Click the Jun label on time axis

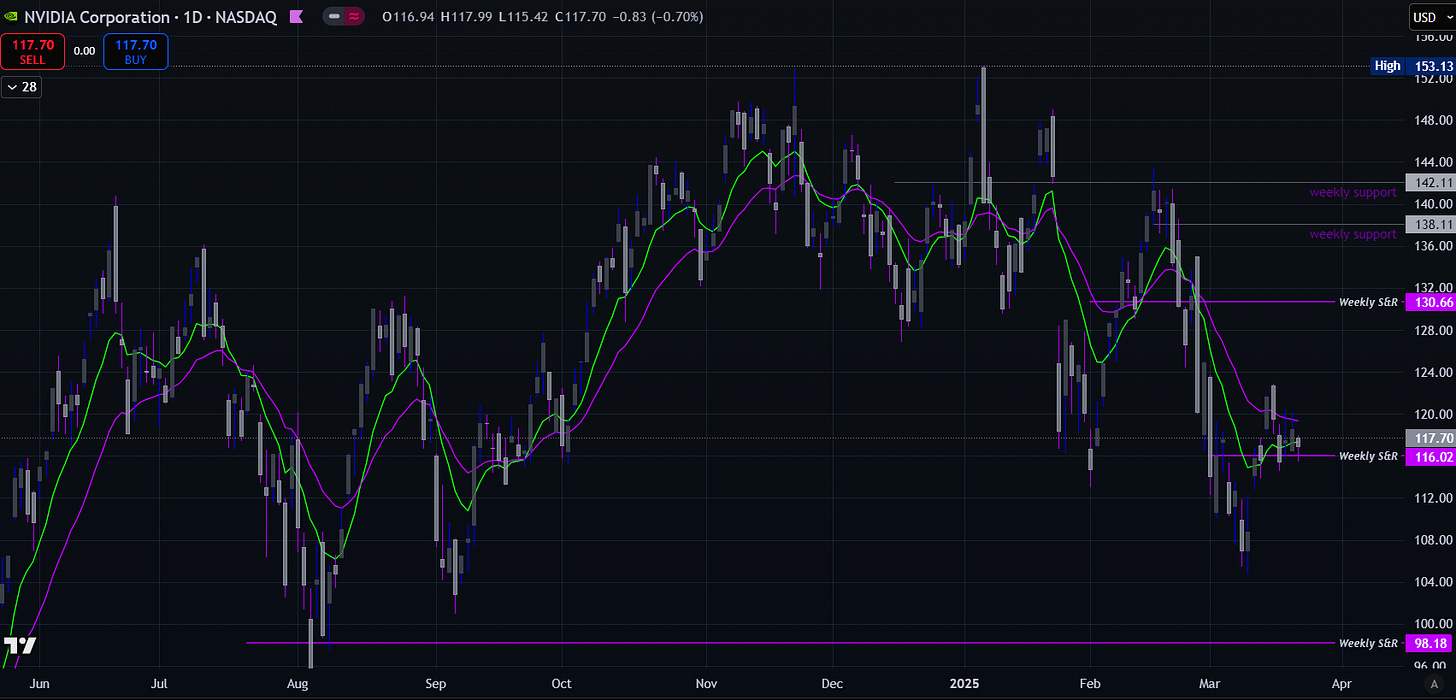[38, 684]
